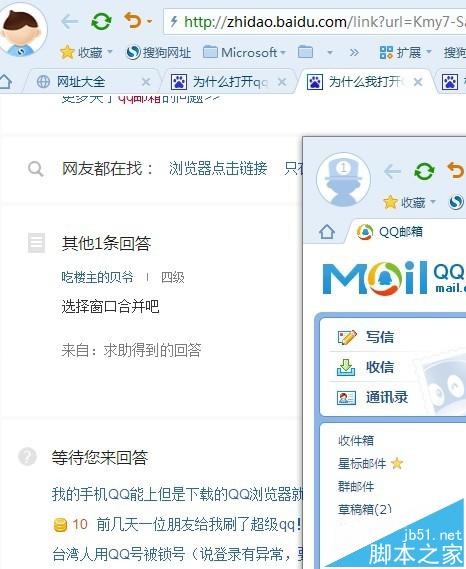Click the green refresh icon in main browser
This screenshot has width=466, height=569.
click(x=101, y=21)
